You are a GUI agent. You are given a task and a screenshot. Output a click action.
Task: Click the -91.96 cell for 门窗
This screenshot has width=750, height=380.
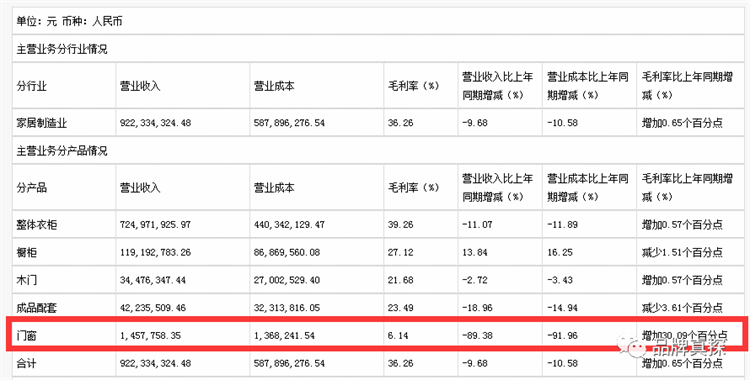click(x=562, y=336)
